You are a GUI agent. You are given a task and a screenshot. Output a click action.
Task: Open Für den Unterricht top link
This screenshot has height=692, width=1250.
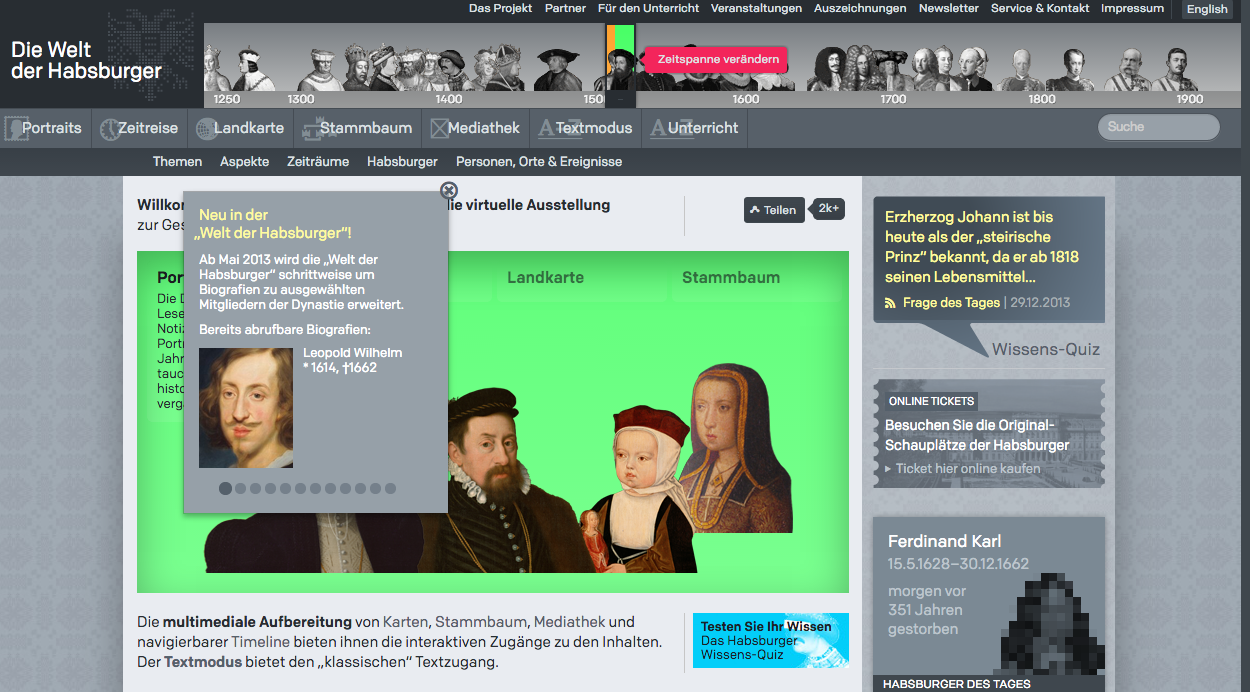pos(648,8)
